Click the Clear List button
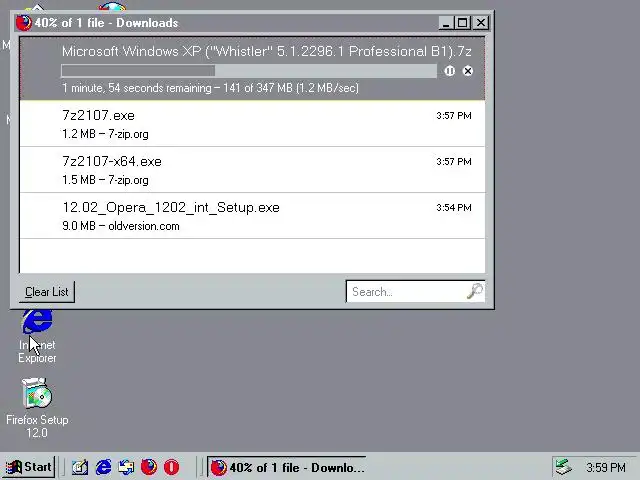Screen dimensions: 640x480 click(47, 292)
